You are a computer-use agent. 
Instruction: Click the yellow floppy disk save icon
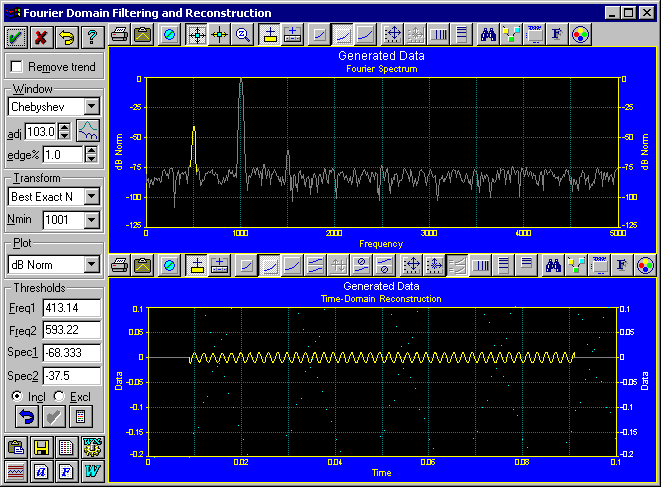coord(41,447)
